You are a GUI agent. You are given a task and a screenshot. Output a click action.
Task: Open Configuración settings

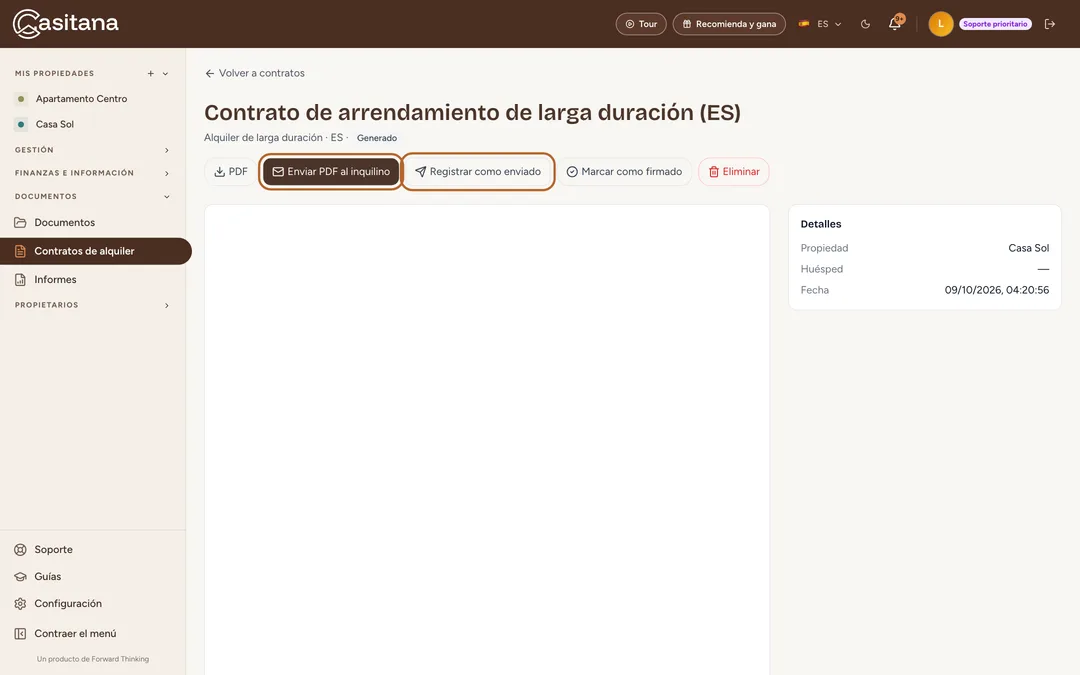tap(68, 603)
